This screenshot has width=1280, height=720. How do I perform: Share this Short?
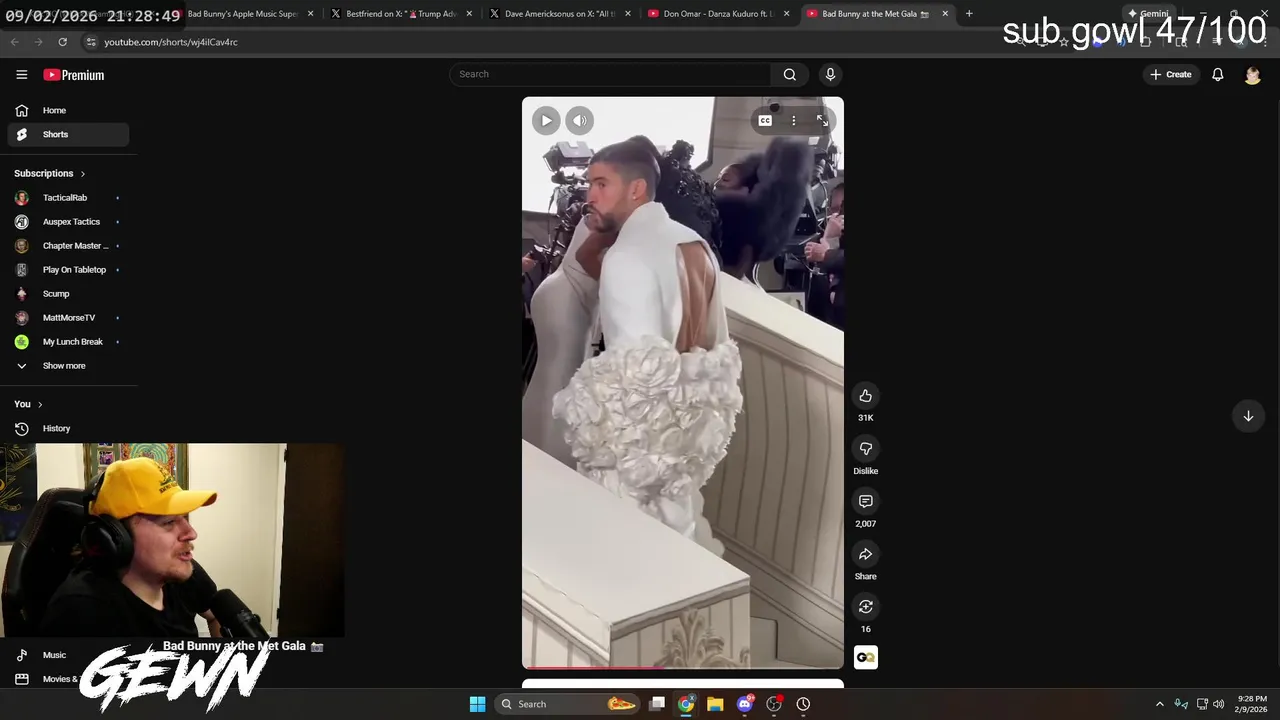coord(866,555)
